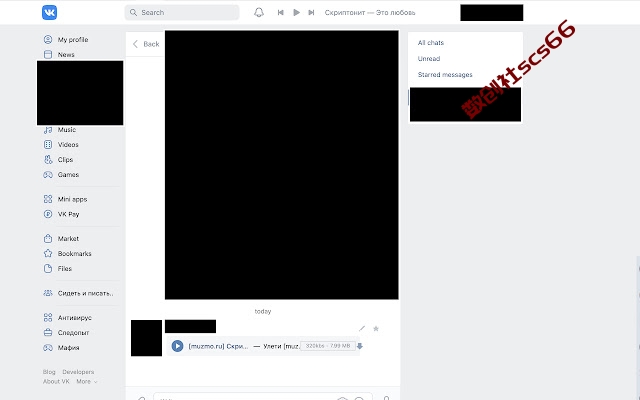
Task: Open Мафия game link
Action: [68, 348]
